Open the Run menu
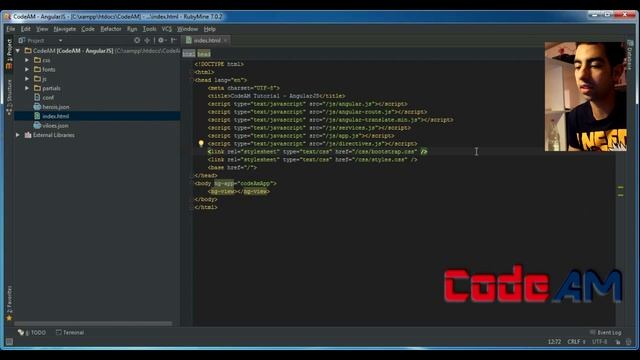The width and height of the screenshot is (640, 360). [x=132, y=29]
